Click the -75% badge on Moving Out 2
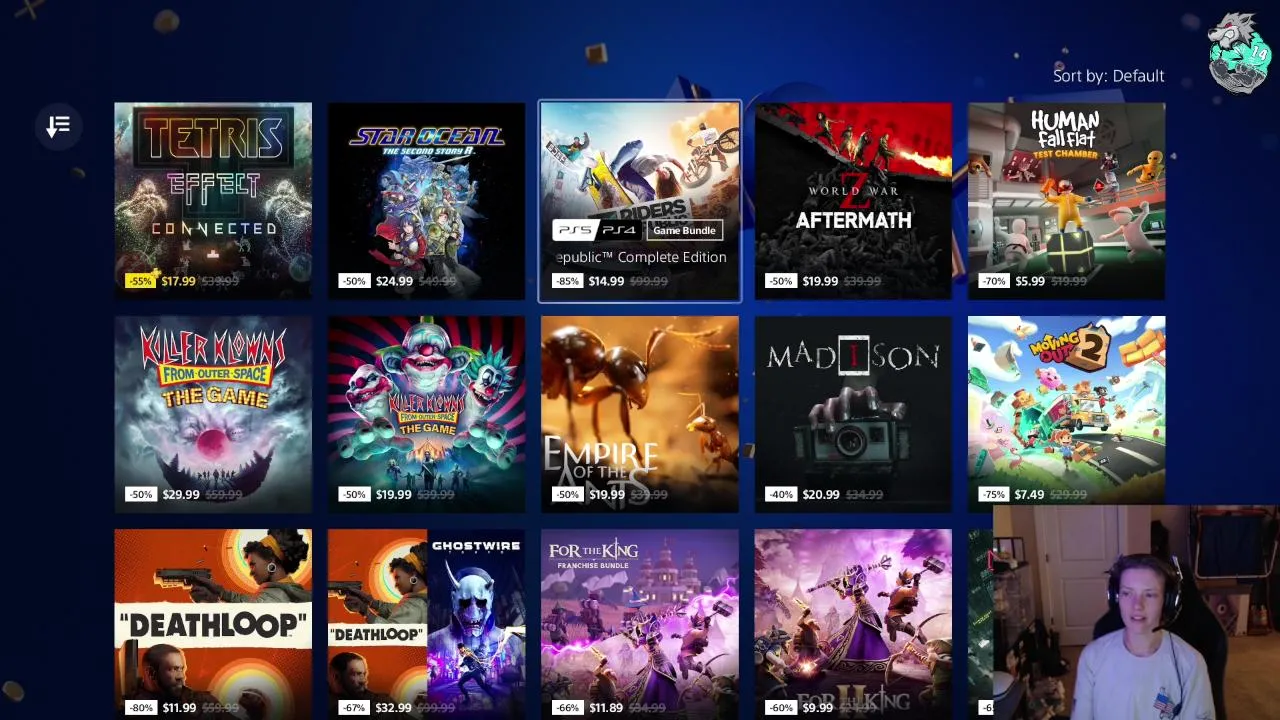The image size is (1280, 720). click(994, 494)
